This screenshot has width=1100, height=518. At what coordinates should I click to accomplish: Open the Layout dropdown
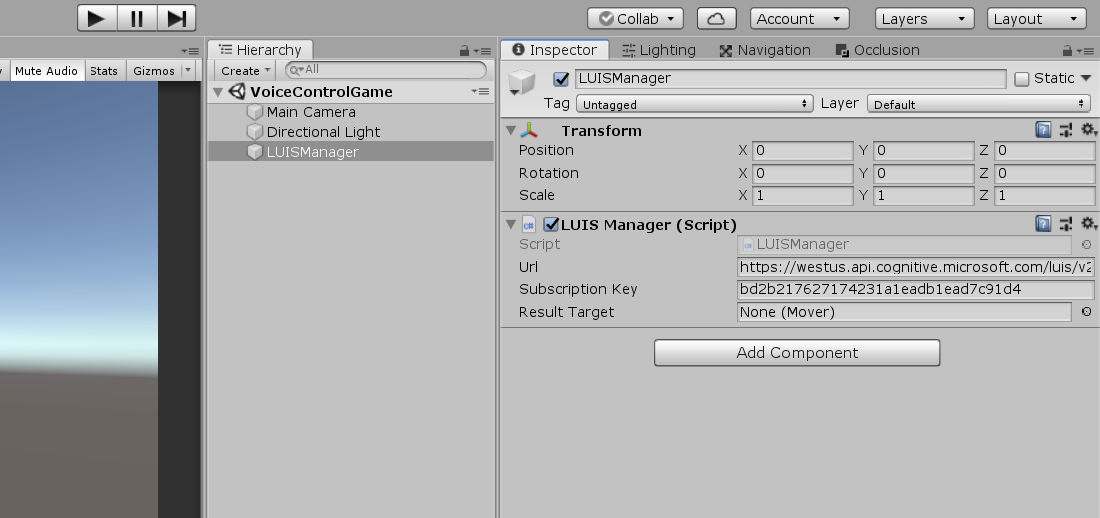(1037, 18)
